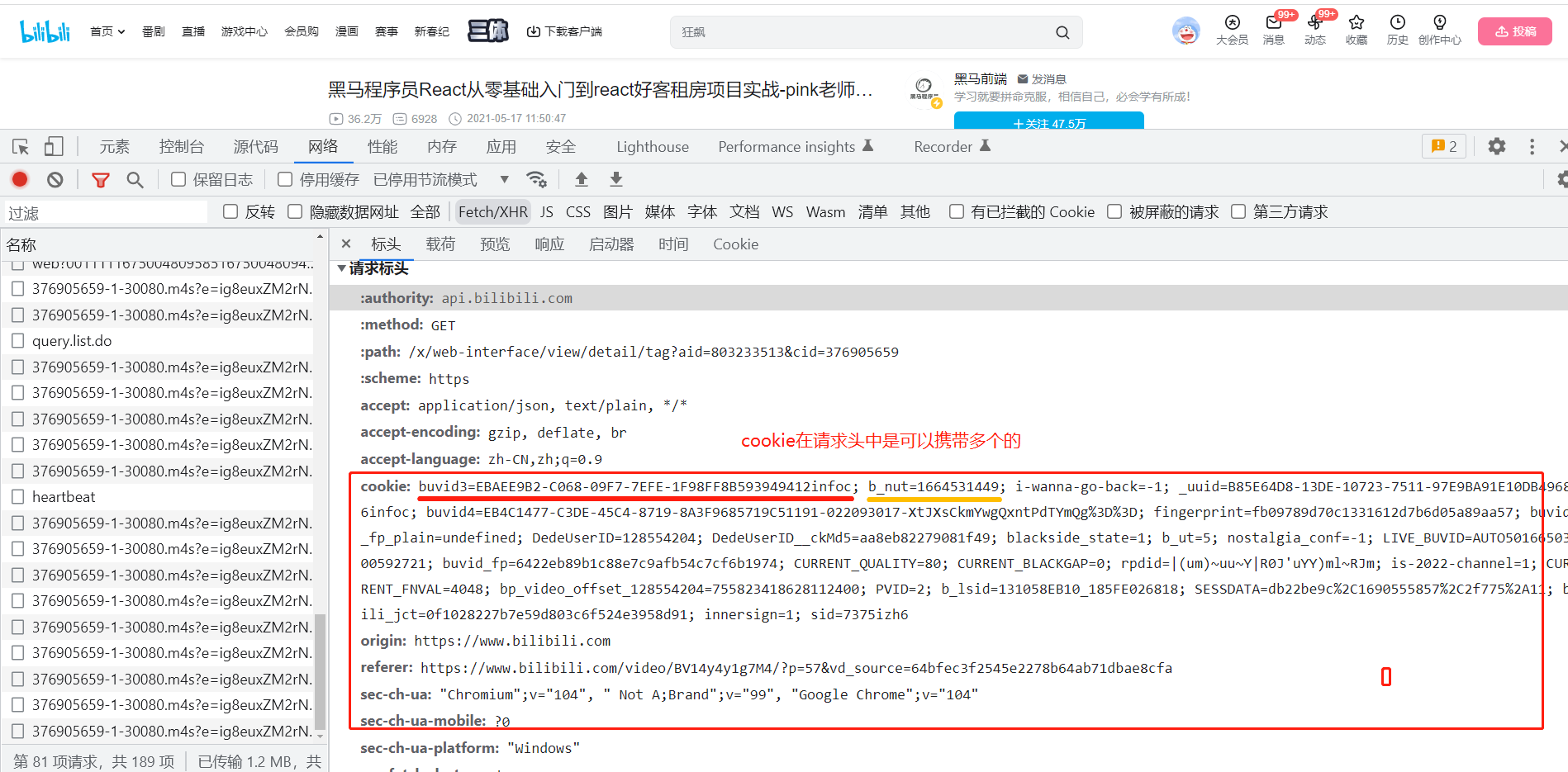This screenshot has width=1568, height=772.
Task: Open the 消息 messages icon
Action: 1273,30
